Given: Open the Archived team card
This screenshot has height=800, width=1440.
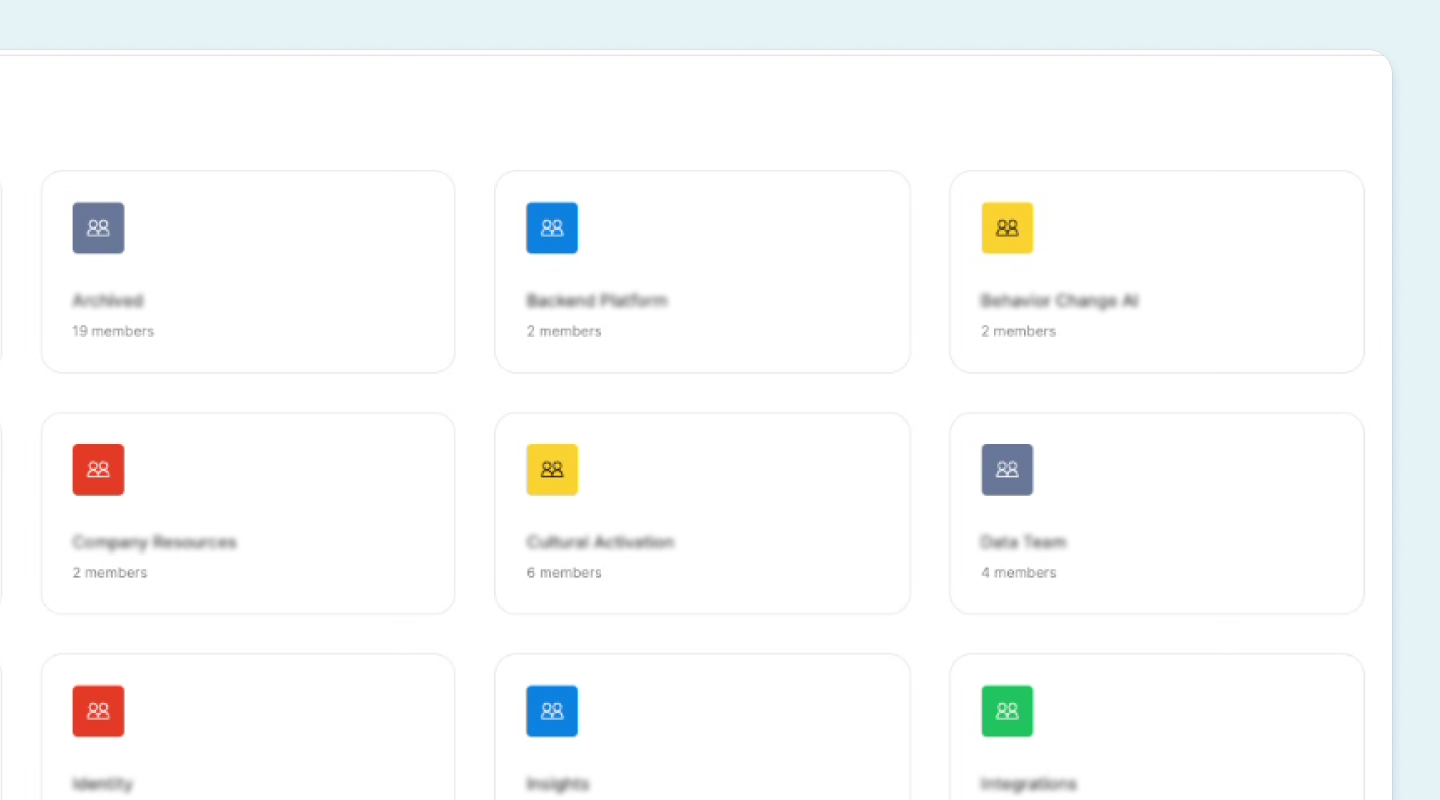Looking at the screenshot, I should (247, 271).
